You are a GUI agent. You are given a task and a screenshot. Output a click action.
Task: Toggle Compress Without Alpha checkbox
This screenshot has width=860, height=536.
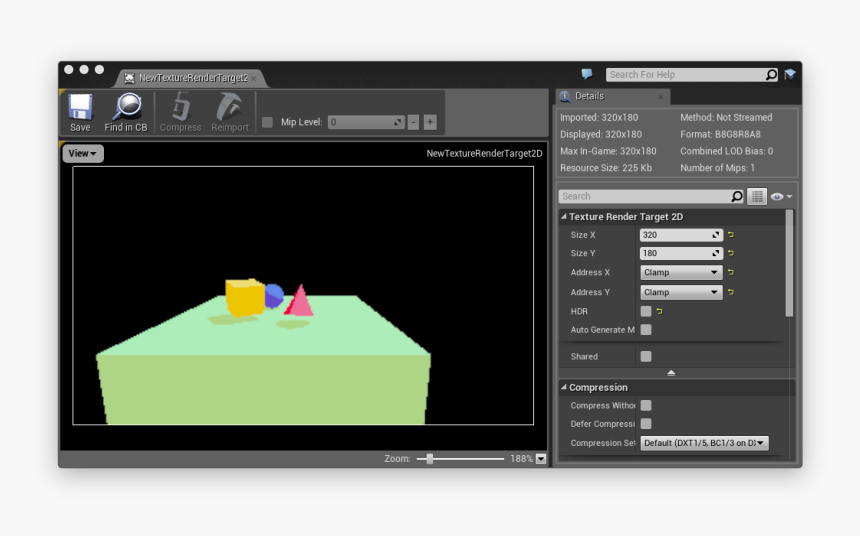coord(646,405)
